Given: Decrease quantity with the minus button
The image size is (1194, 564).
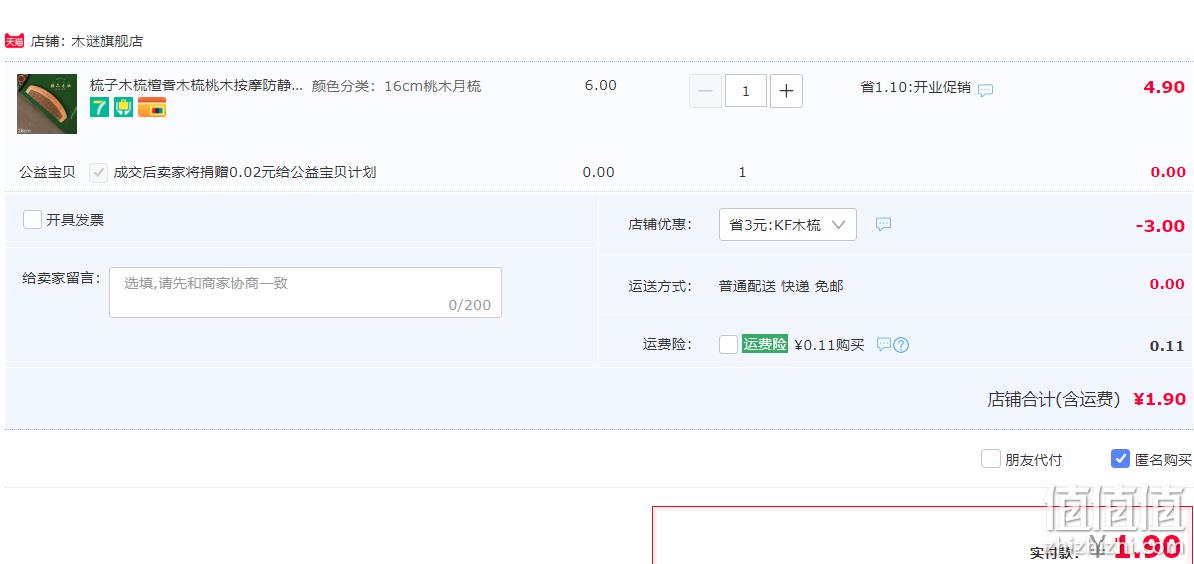Looking at the screenshot, I should (705, 91).
